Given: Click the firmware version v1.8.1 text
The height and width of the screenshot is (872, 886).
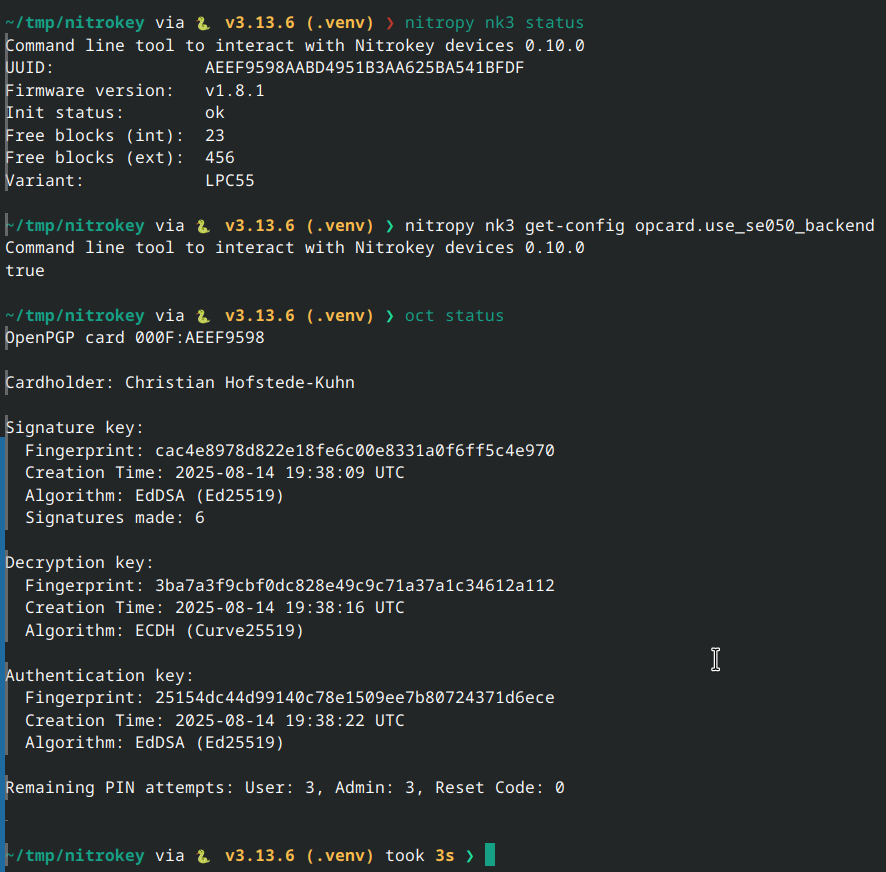Looking at the screenshot, I should pos(235,91).
